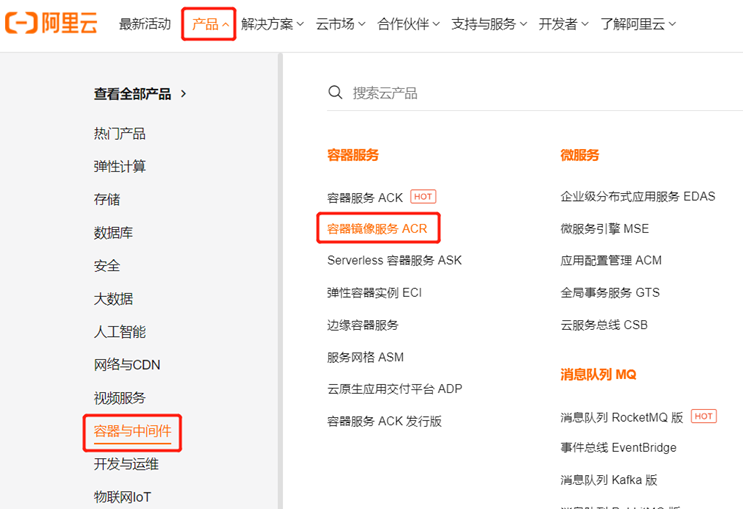743x509 pixels.
Task: Open 企业级分布式应用服务 EDAS
Action: [x=638, y=196]
